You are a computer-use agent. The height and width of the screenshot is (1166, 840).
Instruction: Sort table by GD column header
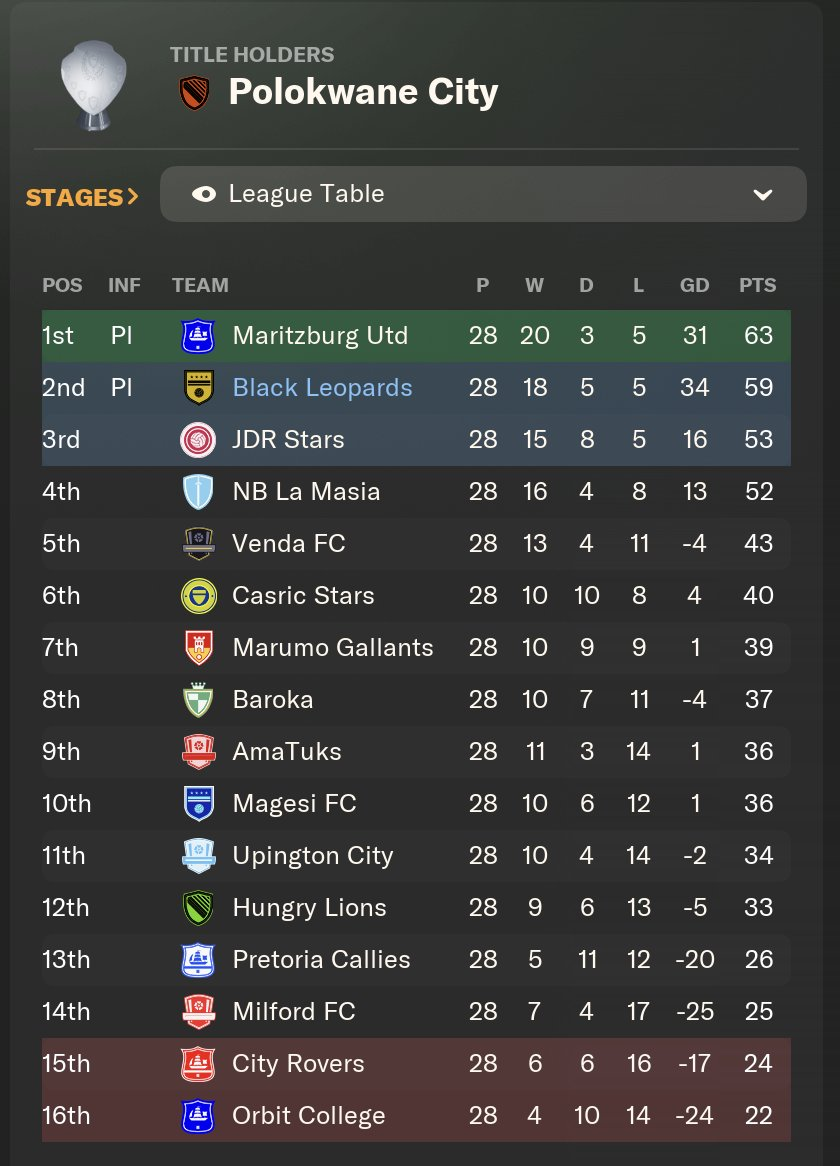coord(694,285)
